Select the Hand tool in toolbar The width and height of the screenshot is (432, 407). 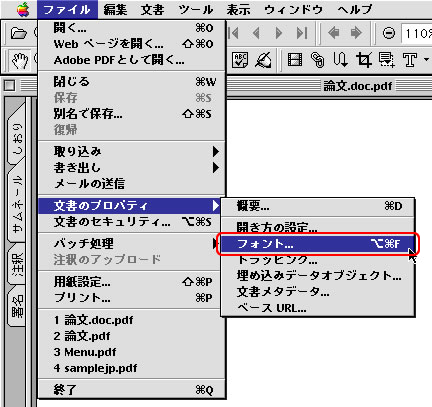coord(20,60)
